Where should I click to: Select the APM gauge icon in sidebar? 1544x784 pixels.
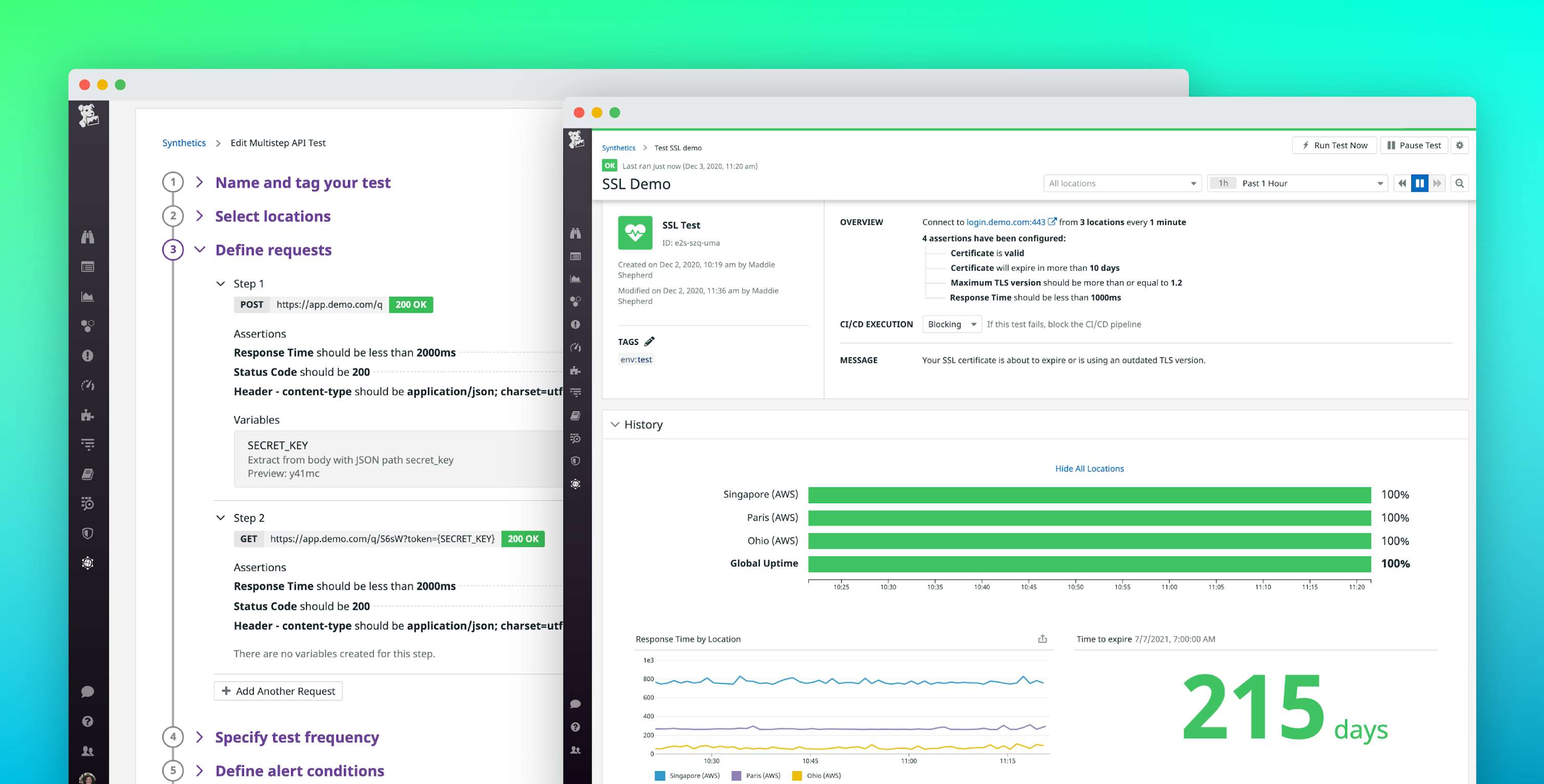pyautogui.click(x=88, y=385)
